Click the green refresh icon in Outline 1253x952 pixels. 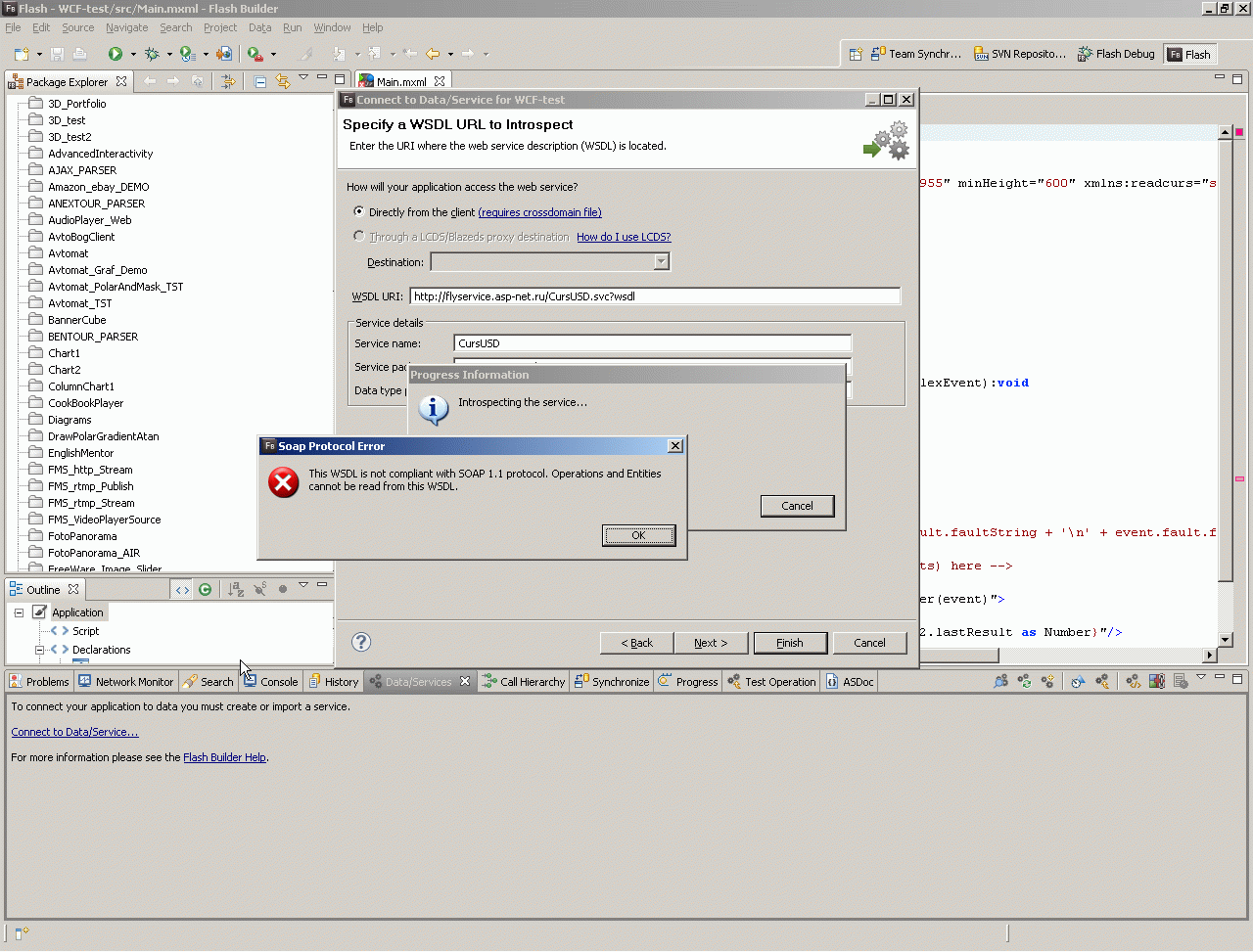[205, 589]
